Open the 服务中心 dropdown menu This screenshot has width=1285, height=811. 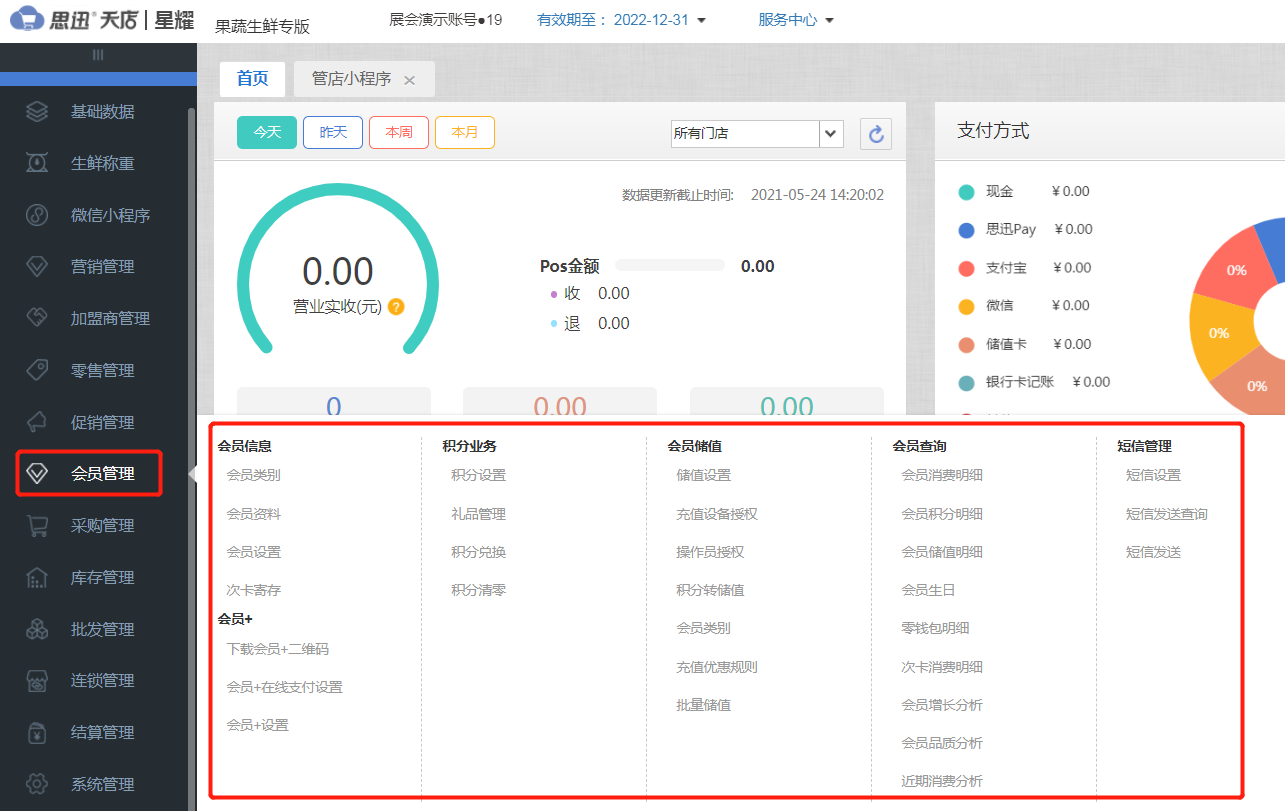tap(794, 18)
